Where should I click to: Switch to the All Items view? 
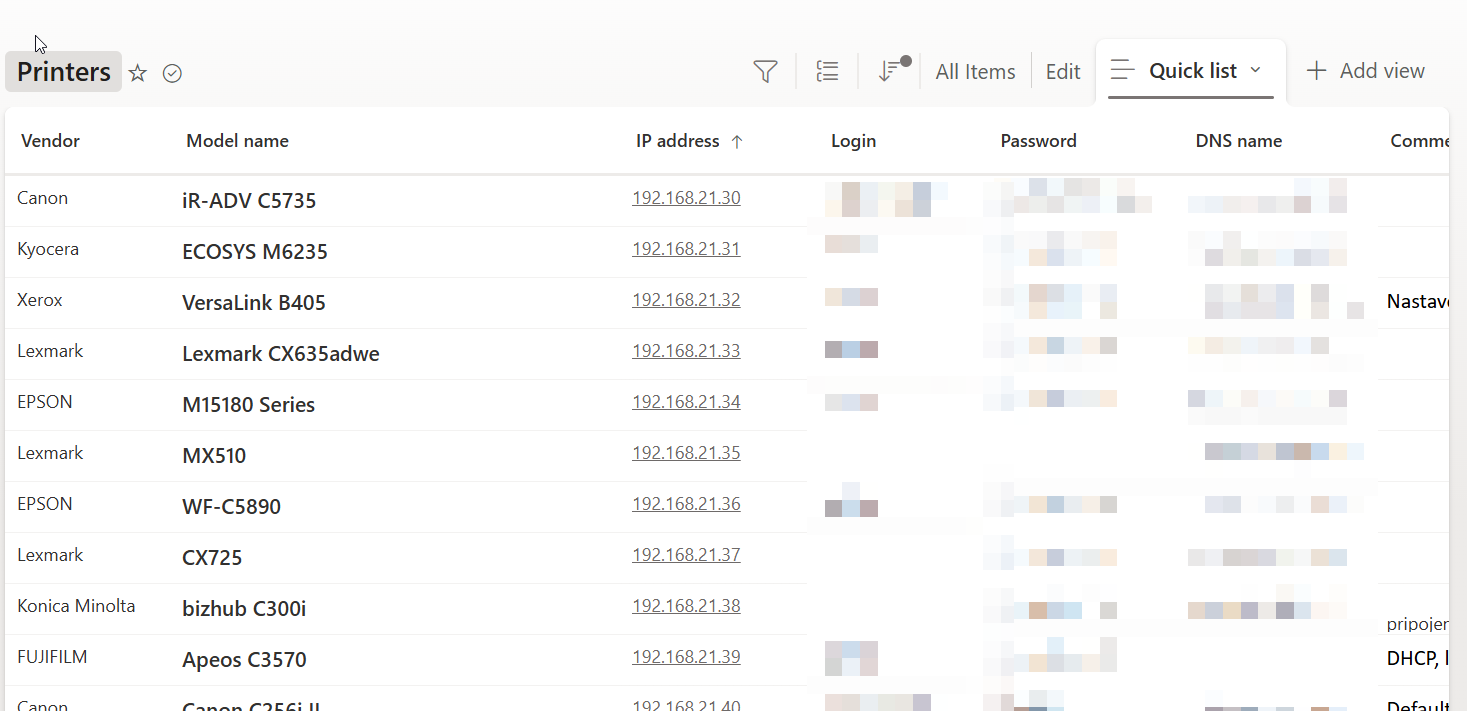tap(975, 72)
